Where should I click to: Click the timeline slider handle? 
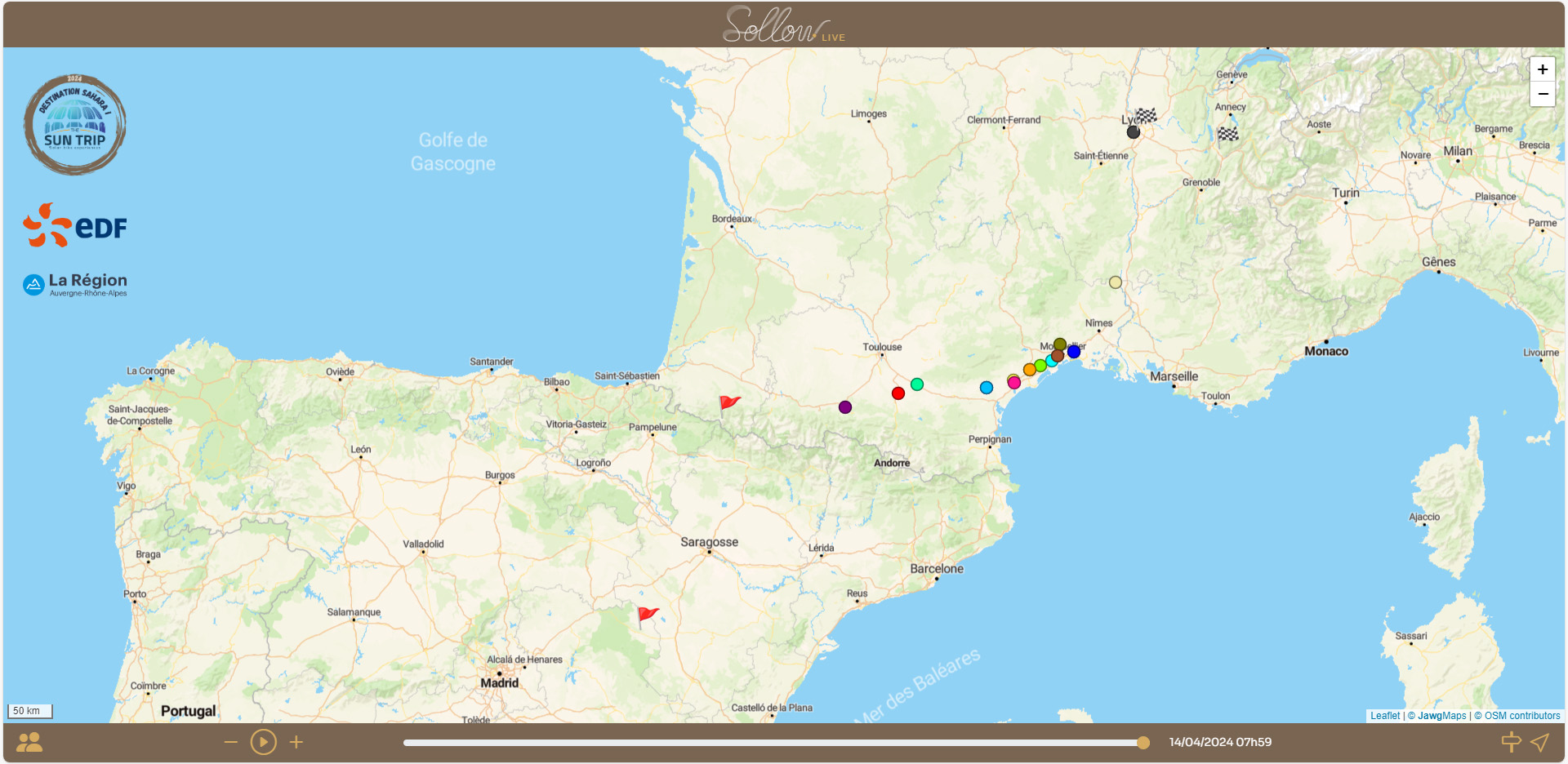coord(1143,743)
